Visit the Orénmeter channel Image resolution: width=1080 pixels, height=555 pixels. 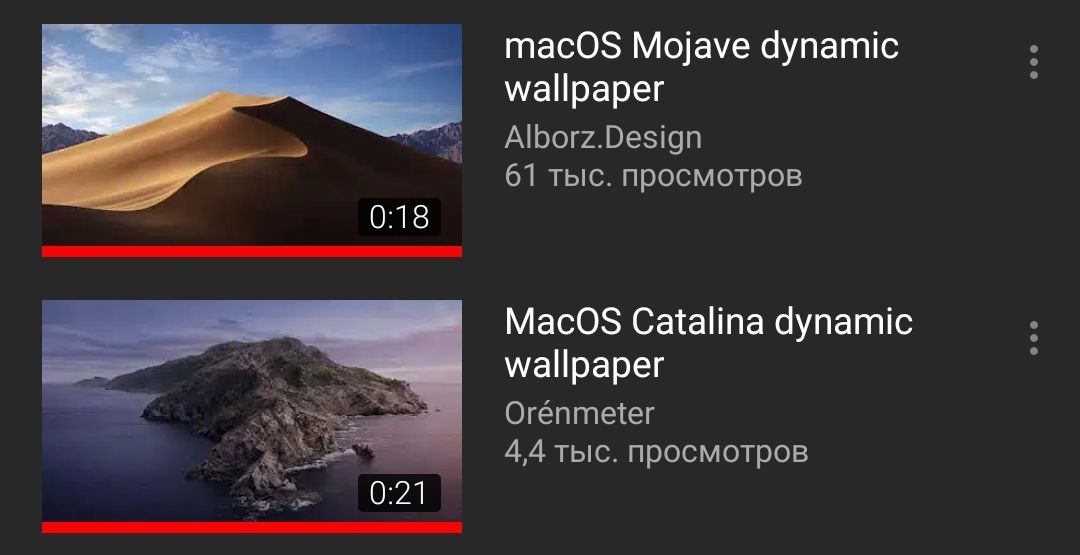point(579,414)
